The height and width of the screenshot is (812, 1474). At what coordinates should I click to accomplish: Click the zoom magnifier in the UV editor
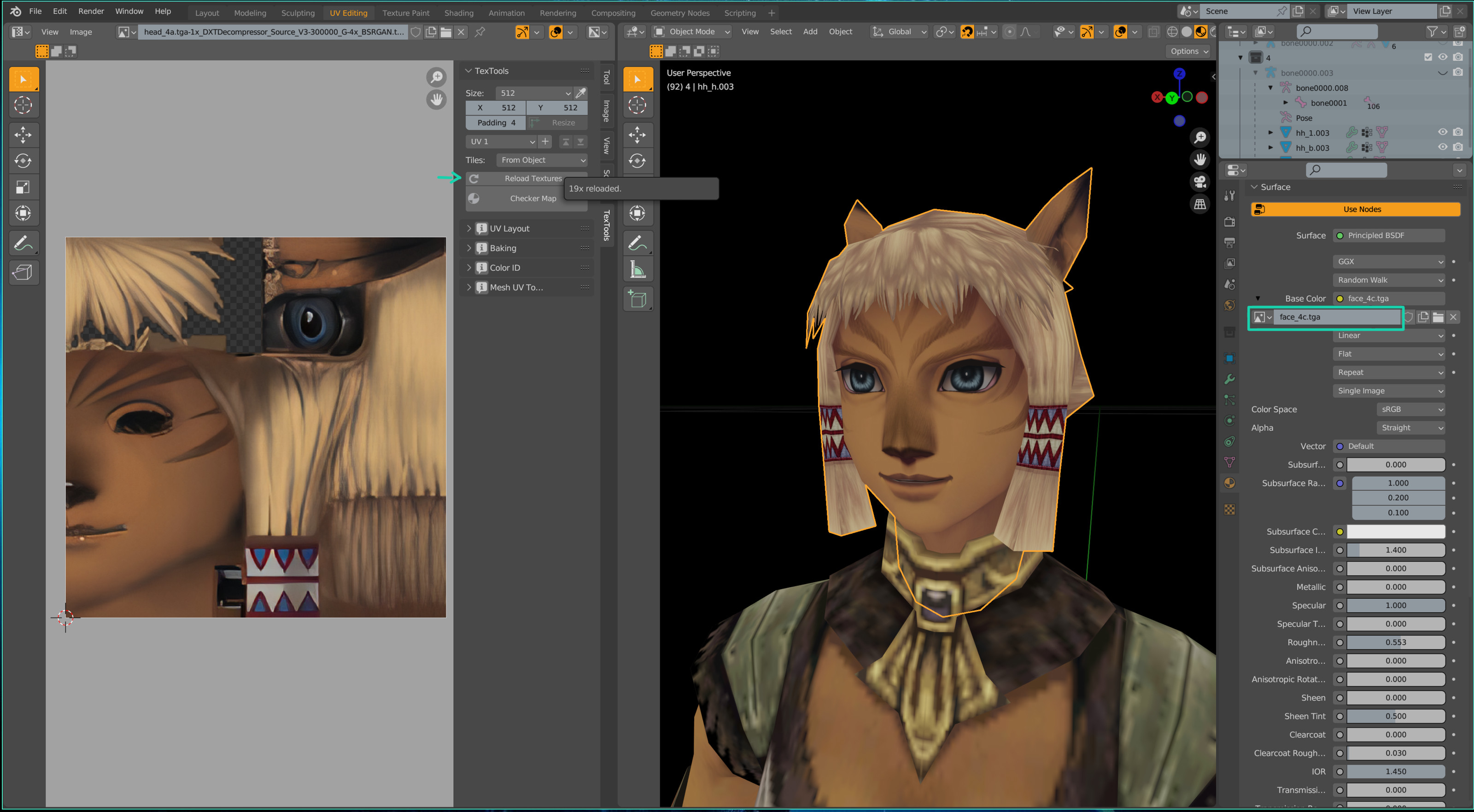coord(436,76)
